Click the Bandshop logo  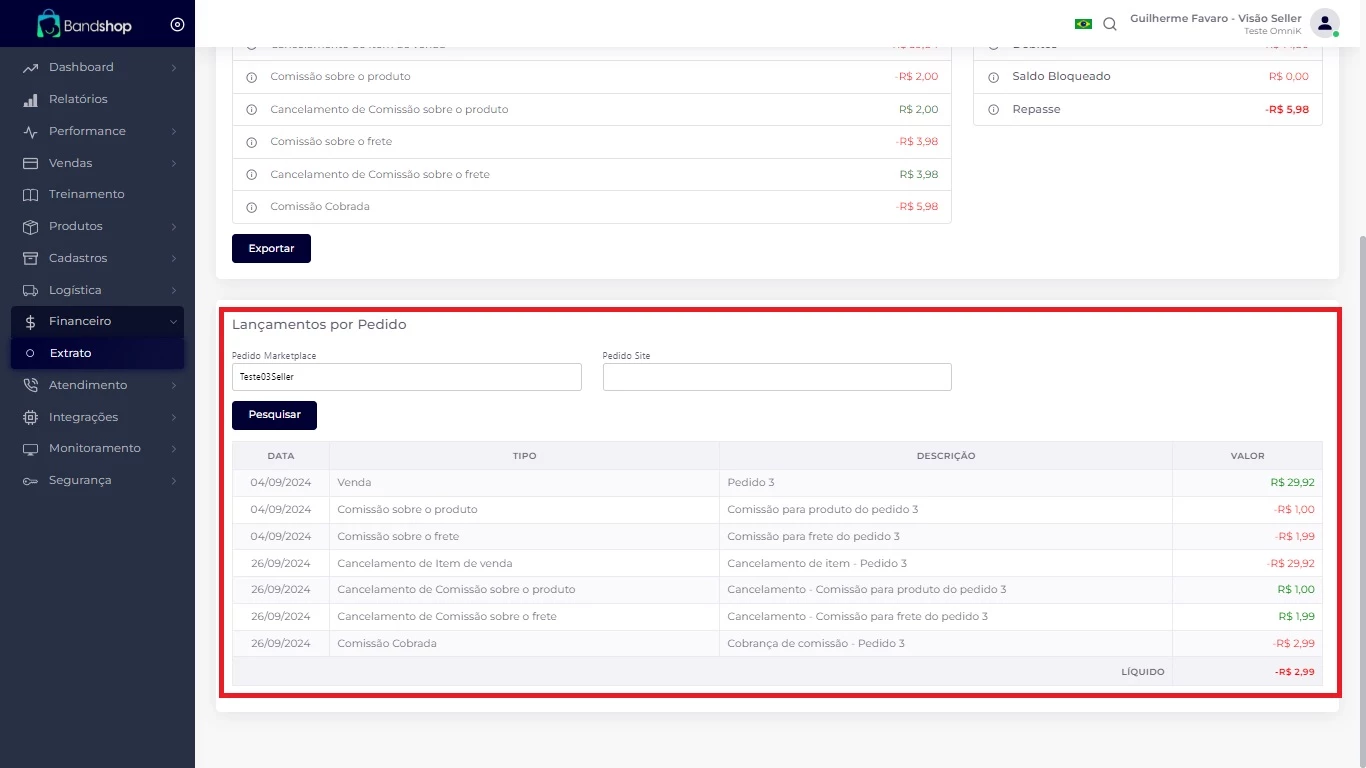point(84,24)
